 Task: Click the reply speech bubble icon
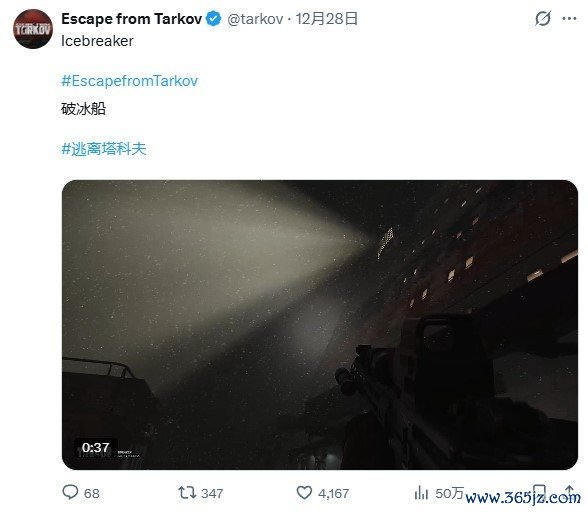point(70,492)
